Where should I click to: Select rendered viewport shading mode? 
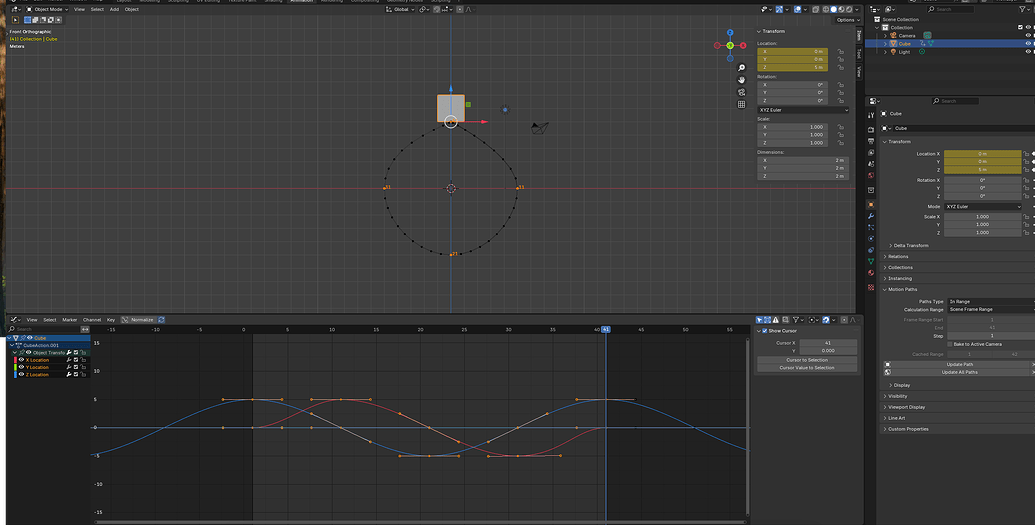click(x=849, y=9)
